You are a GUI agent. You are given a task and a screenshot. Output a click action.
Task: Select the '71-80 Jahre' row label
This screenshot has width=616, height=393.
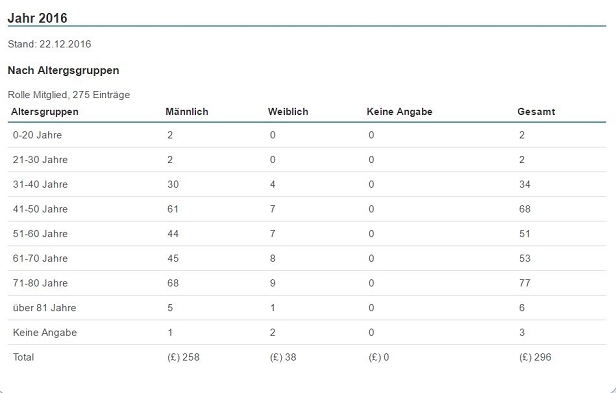(x=40, y=283)
